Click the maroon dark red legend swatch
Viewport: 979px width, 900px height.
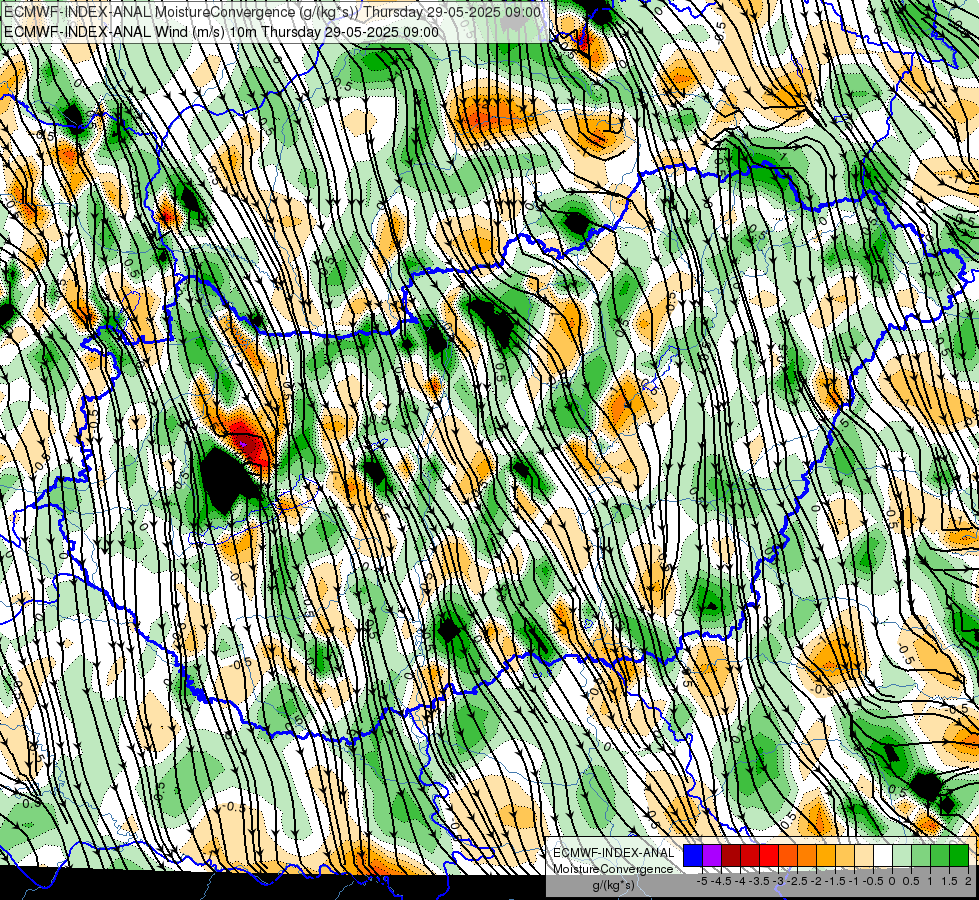tap(731, 855)
